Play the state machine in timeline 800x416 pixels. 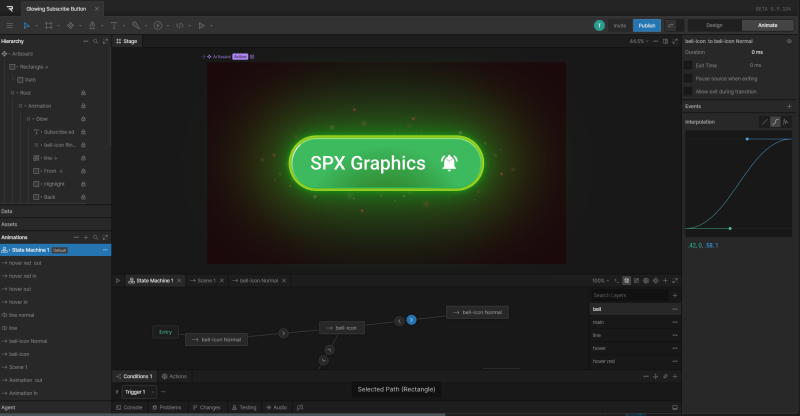118,280
